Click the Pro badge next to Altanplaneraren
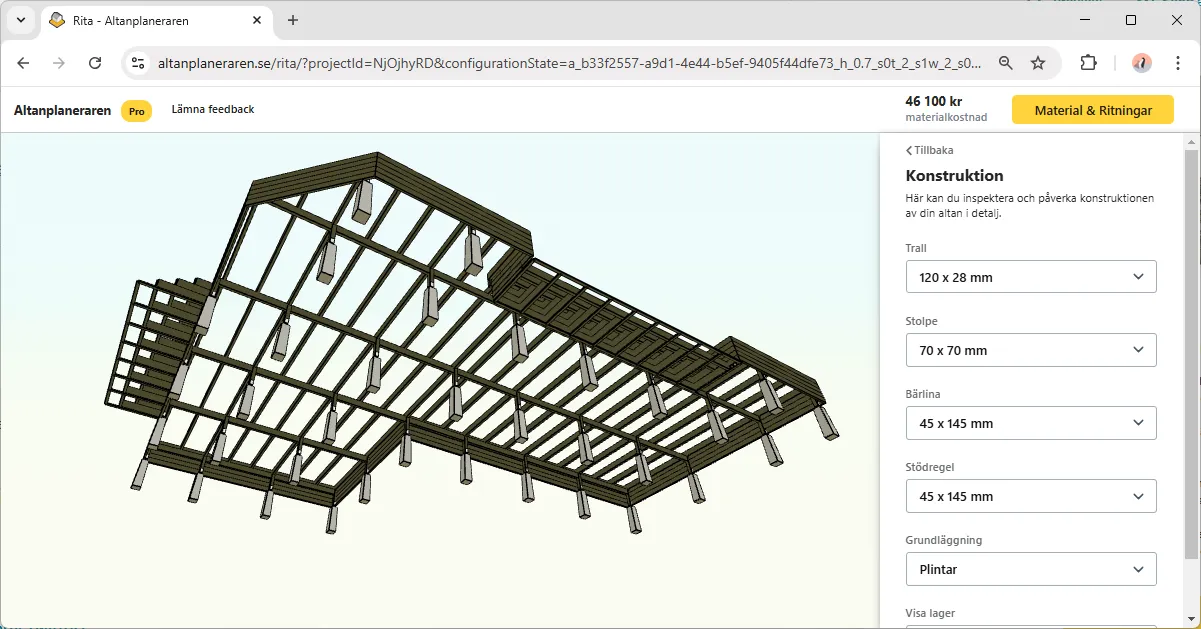This screenshot has height=629, width=1201. click(x=136, y=111)
